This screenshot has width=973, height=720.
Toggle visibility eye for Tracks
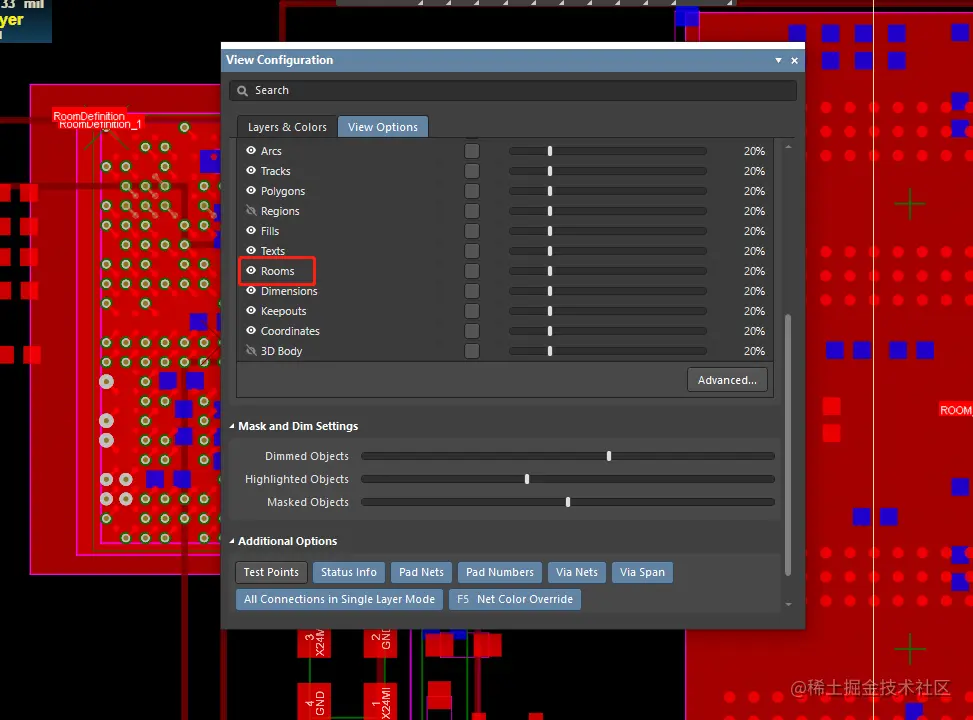pyautogui.click(x=251, y=170)
